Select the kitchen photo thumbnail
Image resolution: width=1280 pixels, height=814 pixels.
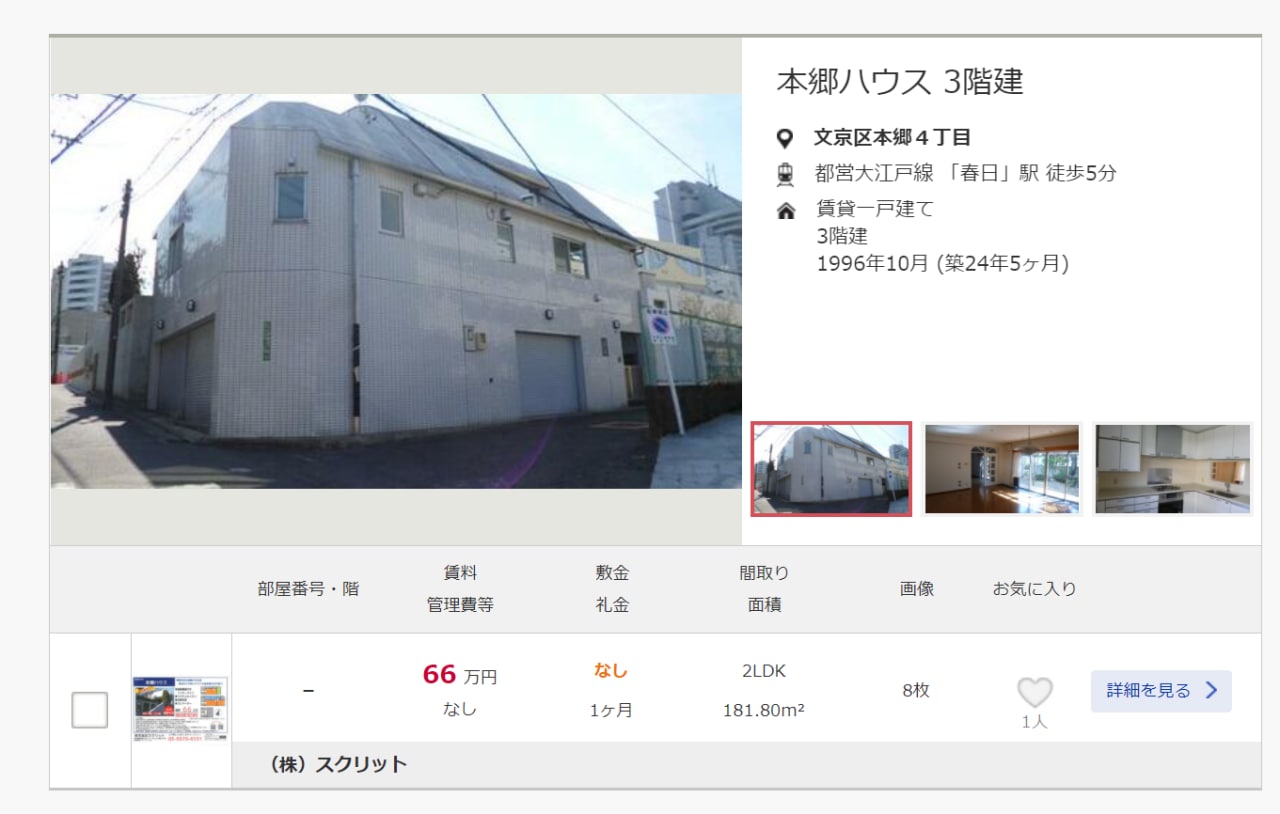click(1172, 469)
